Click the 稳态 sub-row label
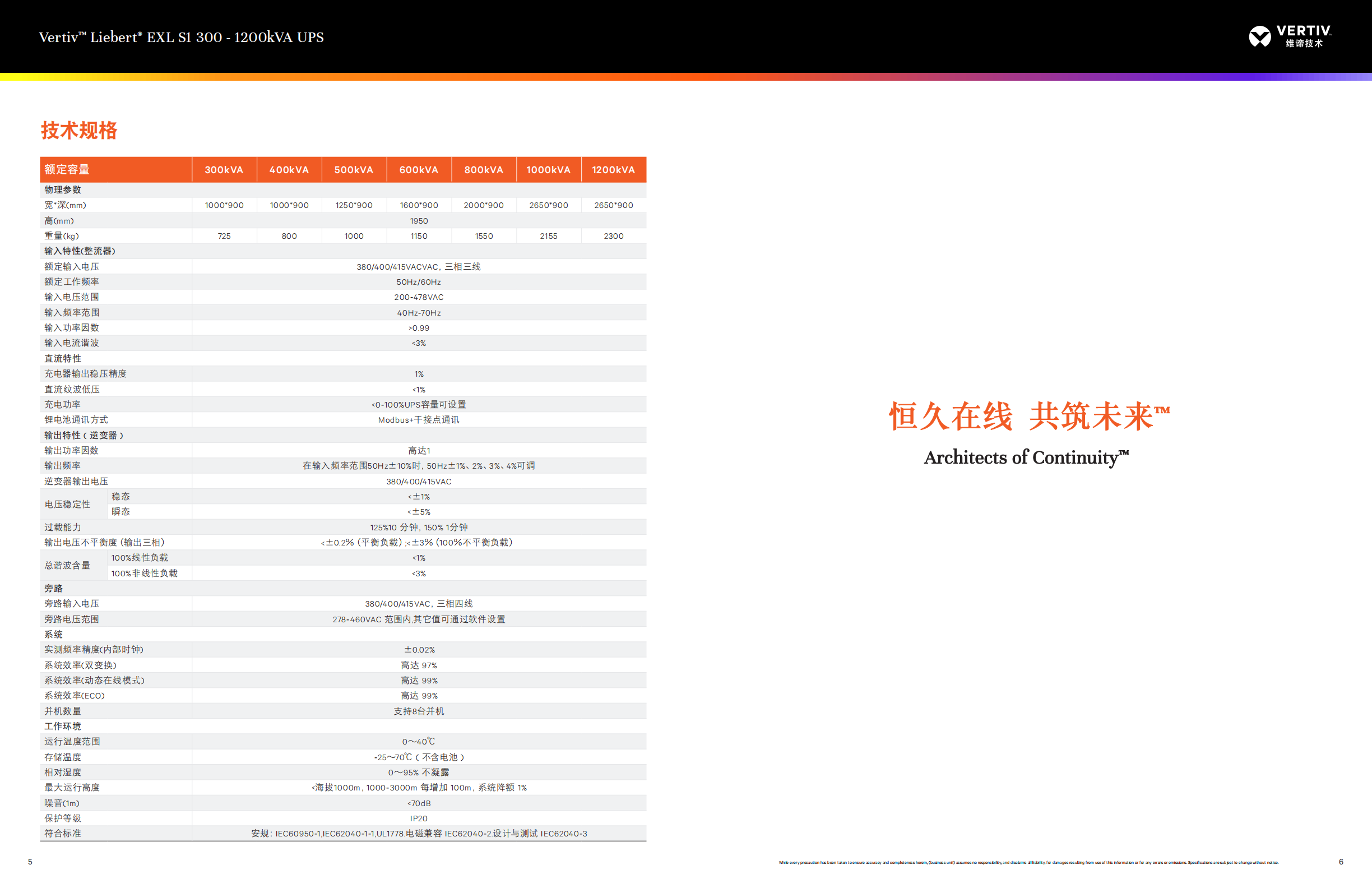Viewport: 1372px width, 888px height. coord(120,497)
